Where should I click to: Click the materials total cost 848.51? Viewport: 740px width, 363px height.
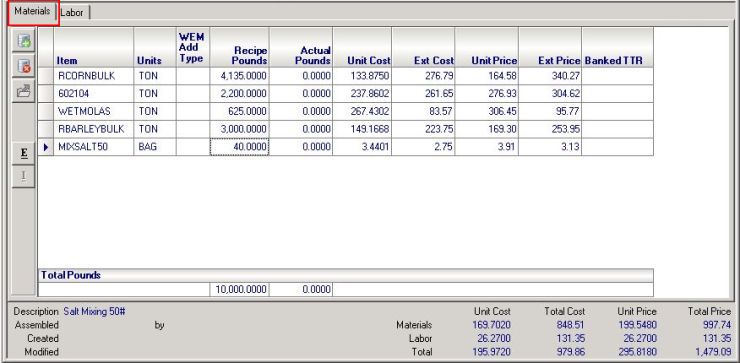(570, 325)
